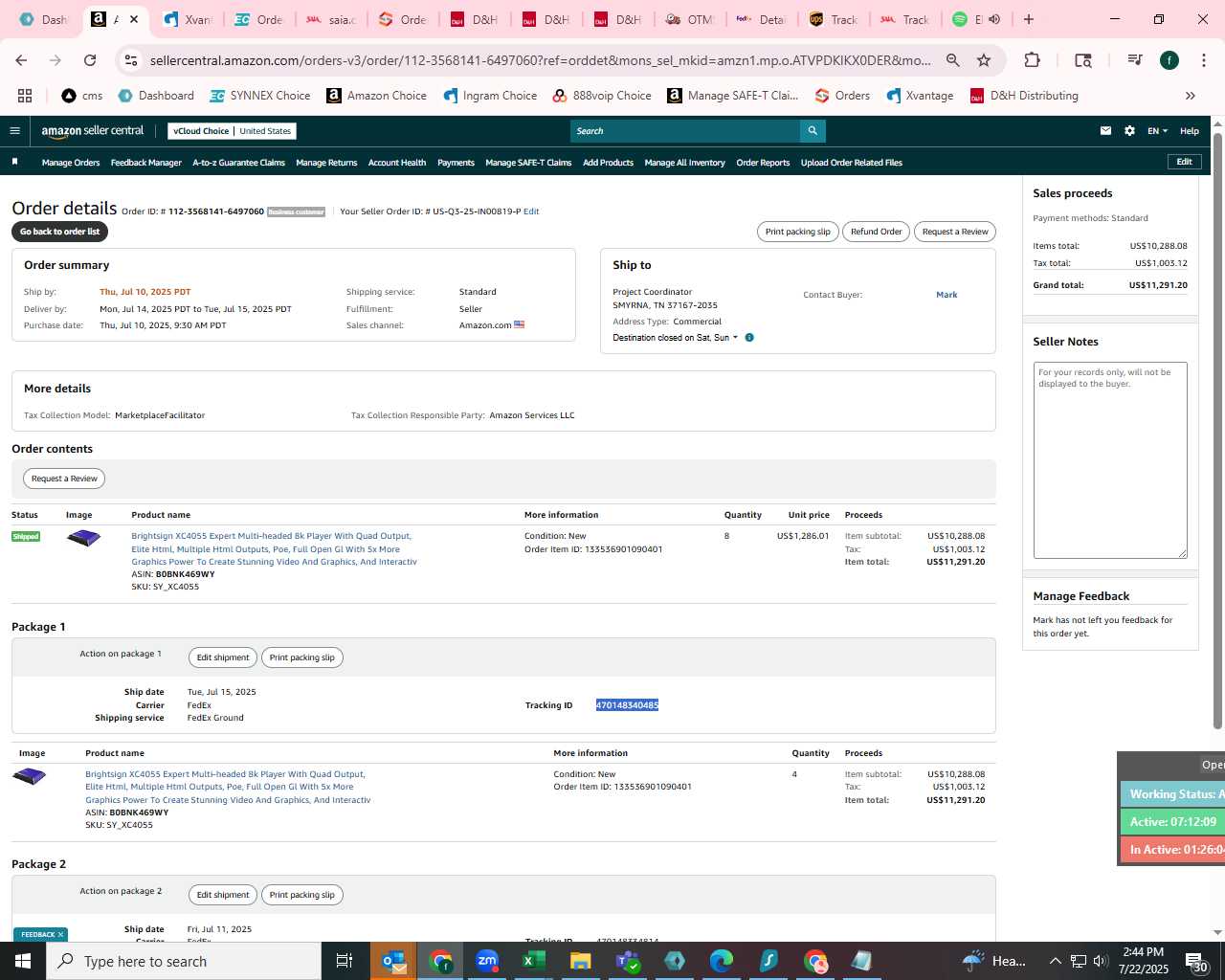The width and height of the screenshot is (1225, 980).
Task: Open Payments menu item
Action: pos(456,163)
